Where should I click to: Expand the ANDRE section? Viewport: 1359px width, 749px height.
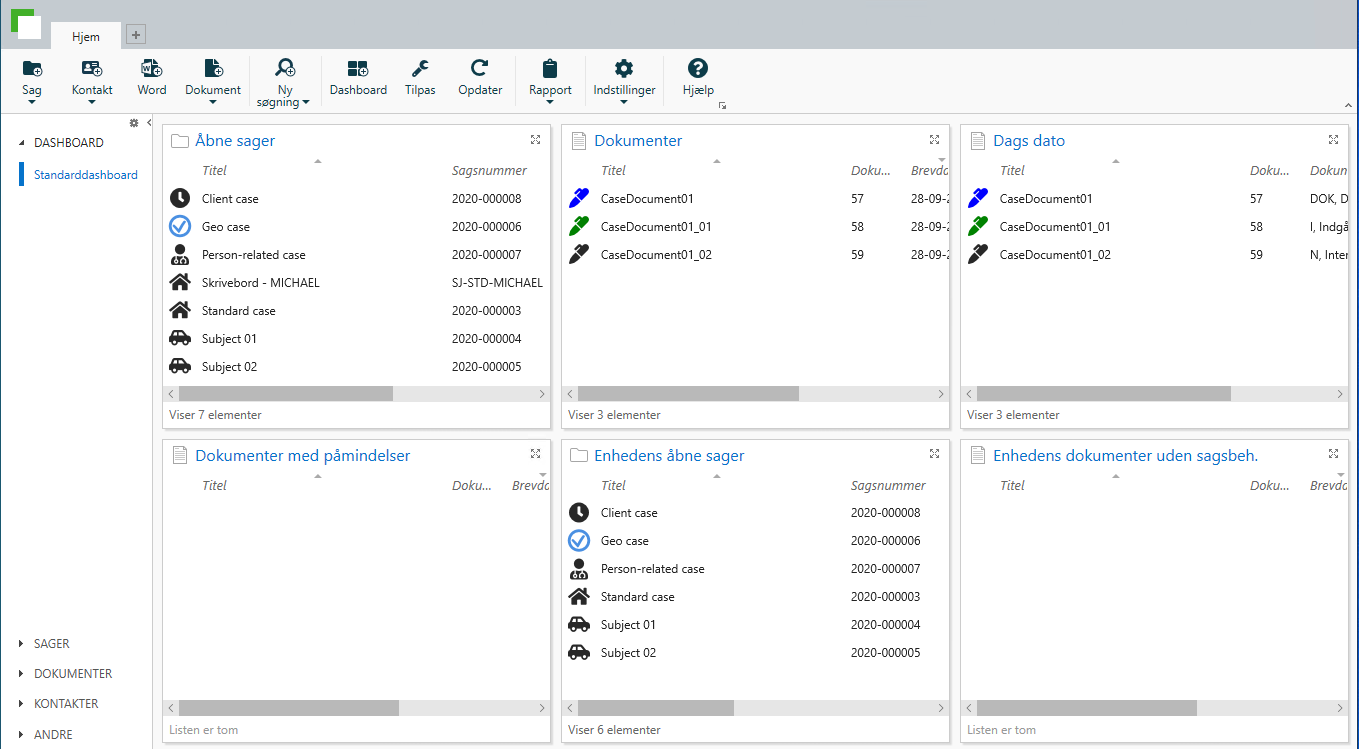tap(22, 734)
